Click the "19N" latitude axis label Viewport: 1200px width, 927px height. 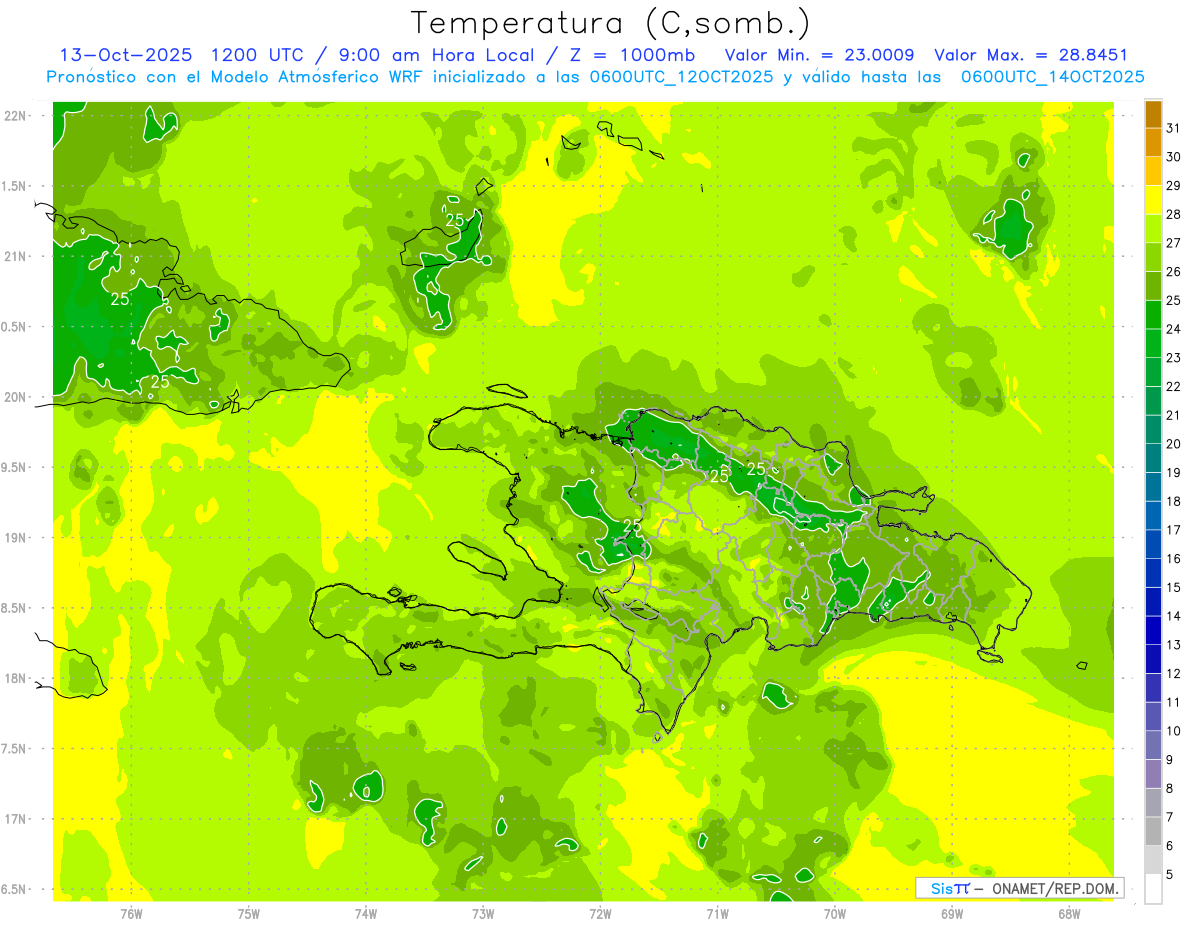coord(15,538)
